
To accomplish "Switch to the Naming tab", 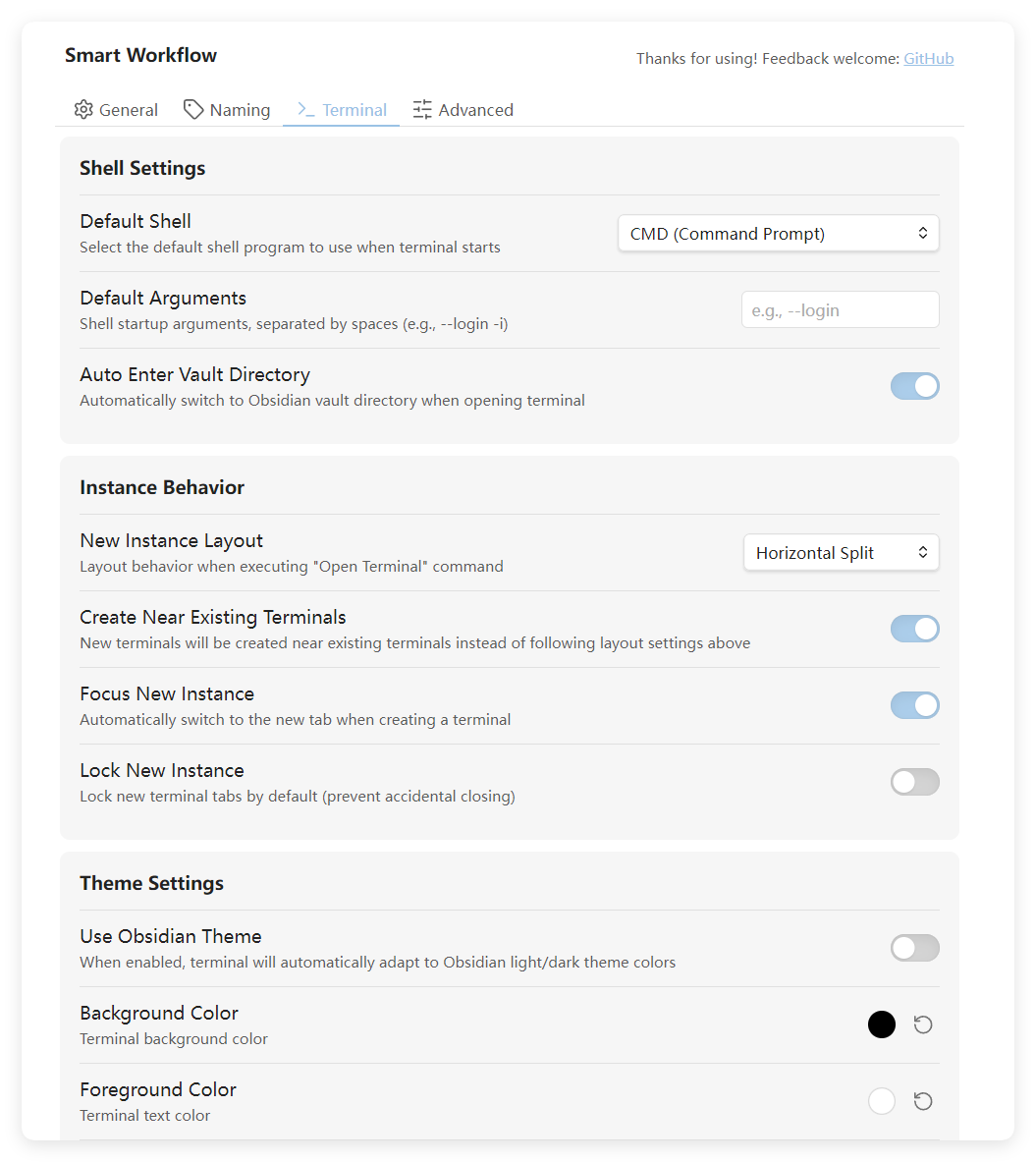I will [240, 110].
